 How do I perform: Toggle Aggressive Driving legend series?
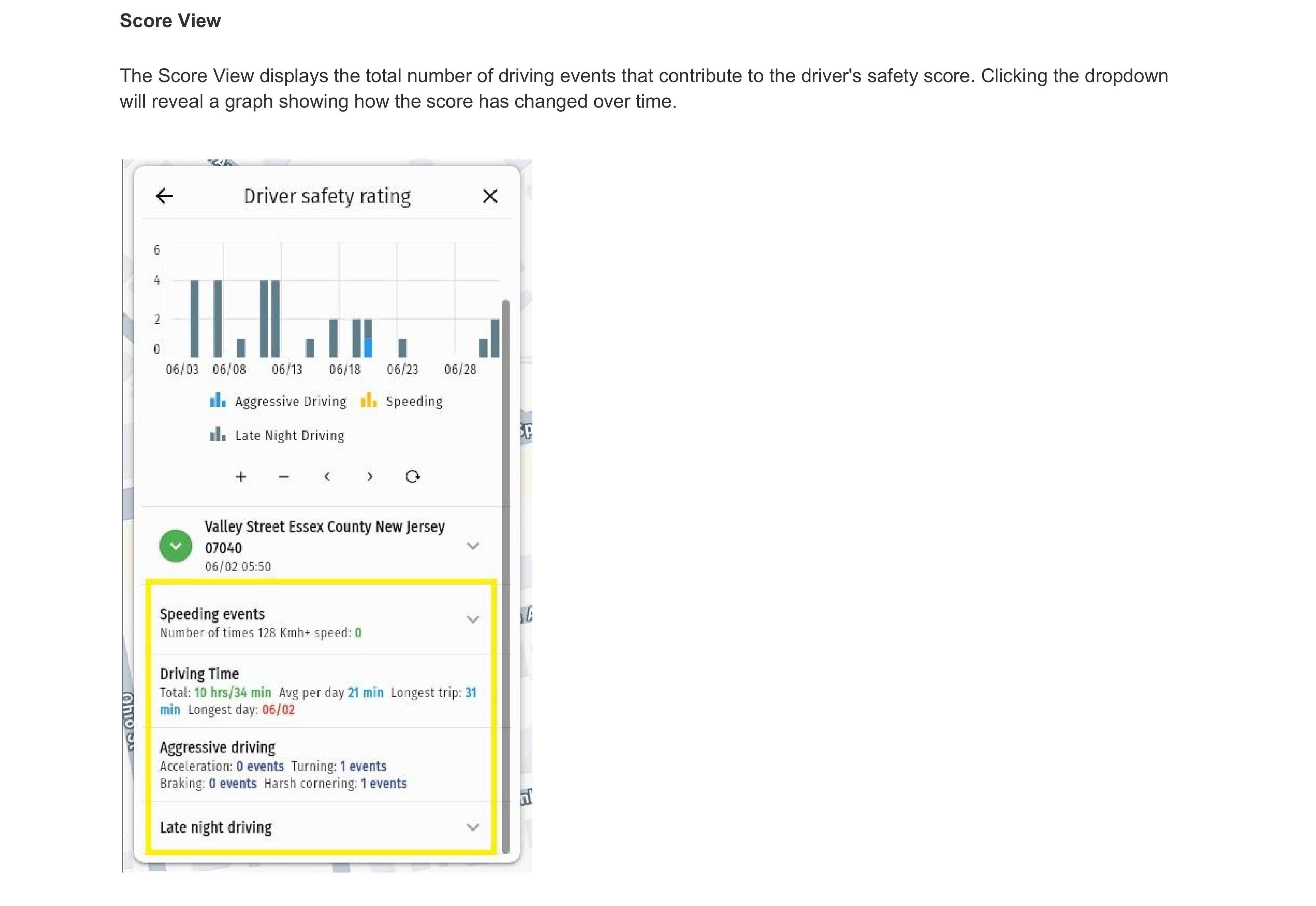click(x=278, y=401)
